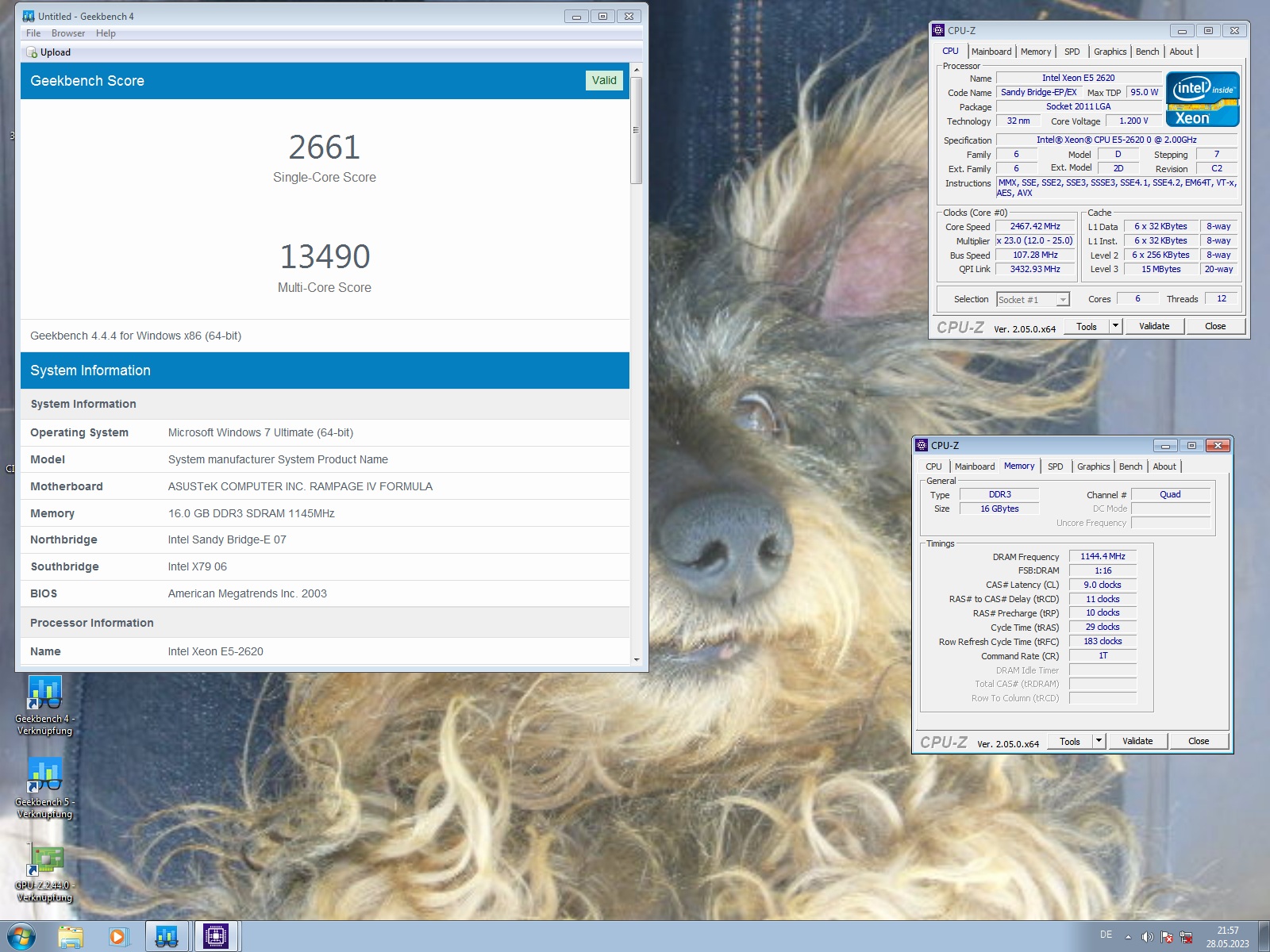
Task: Open Windows Explorer from the taskbar
Action: [x=71, y=936]
